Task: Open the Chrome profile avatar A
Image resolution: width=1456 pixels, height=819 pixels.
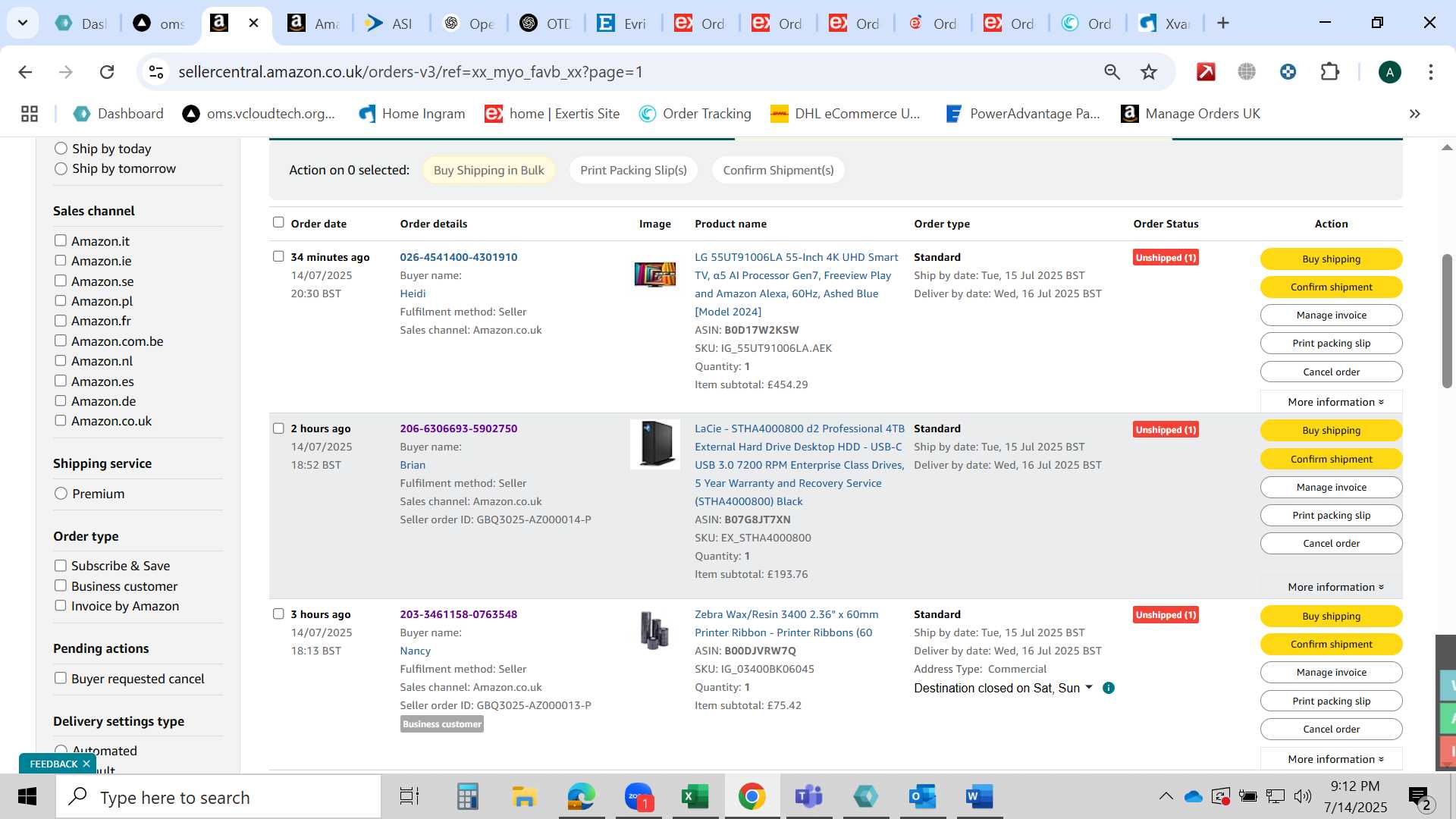Action: [x=1389, y=72]
